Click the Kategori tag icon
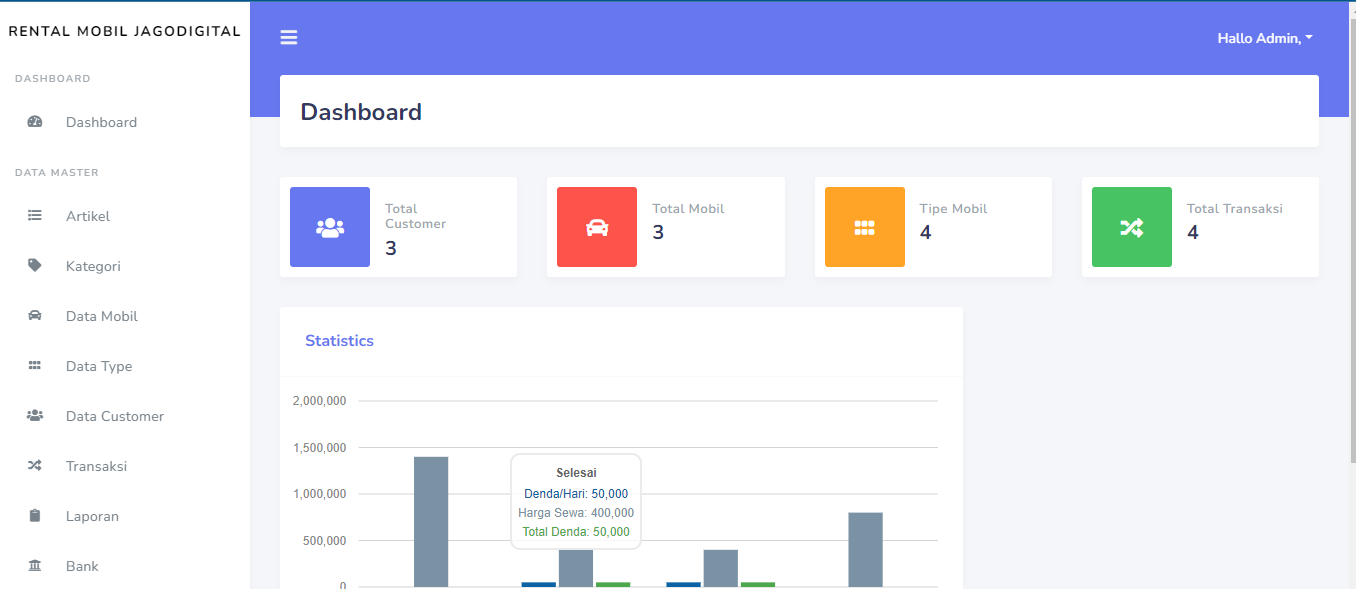This screenshot has width=1356, height=589. coord(35,266)
